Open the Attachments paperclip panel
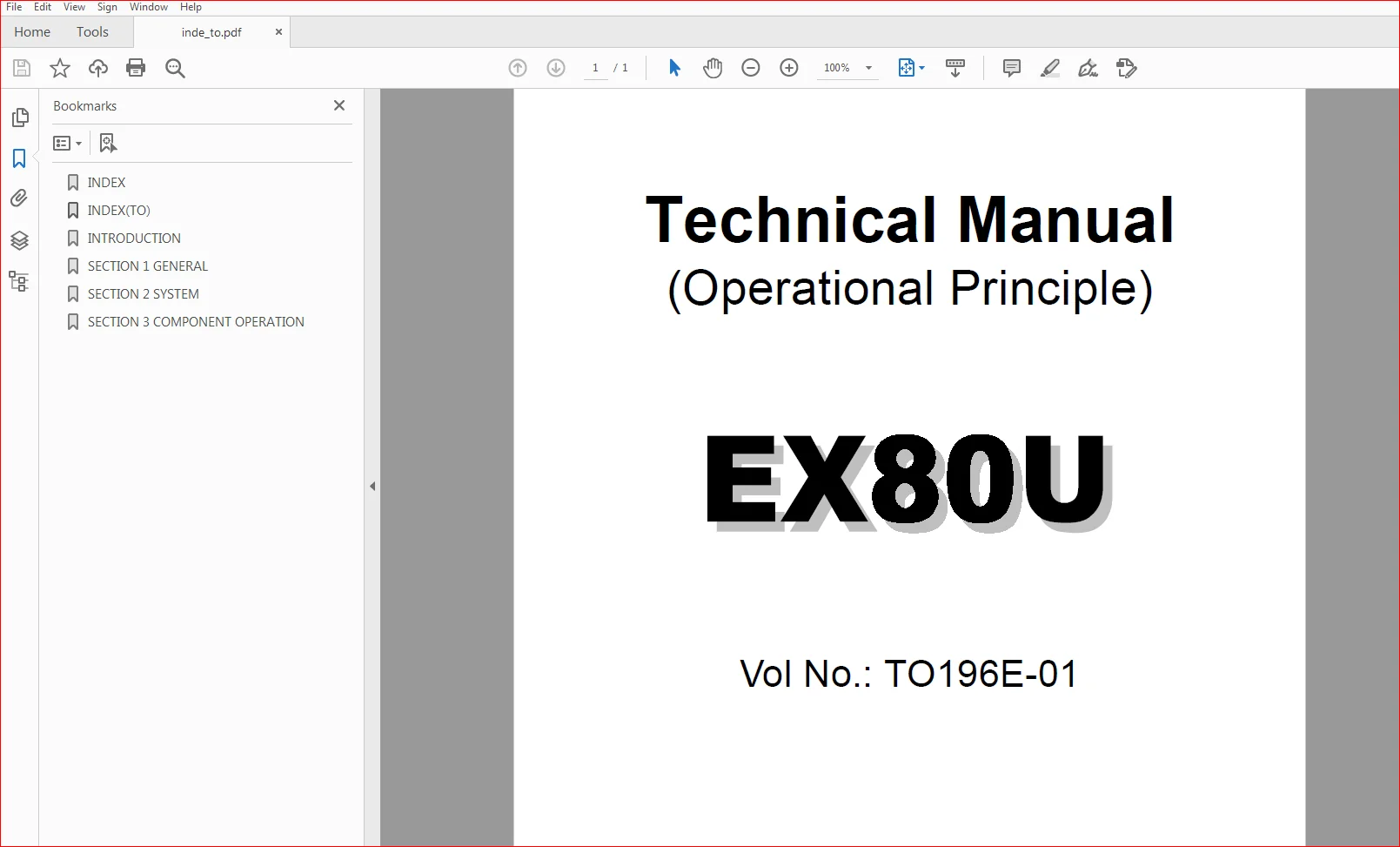1400x847 pixels. (19, 198)
